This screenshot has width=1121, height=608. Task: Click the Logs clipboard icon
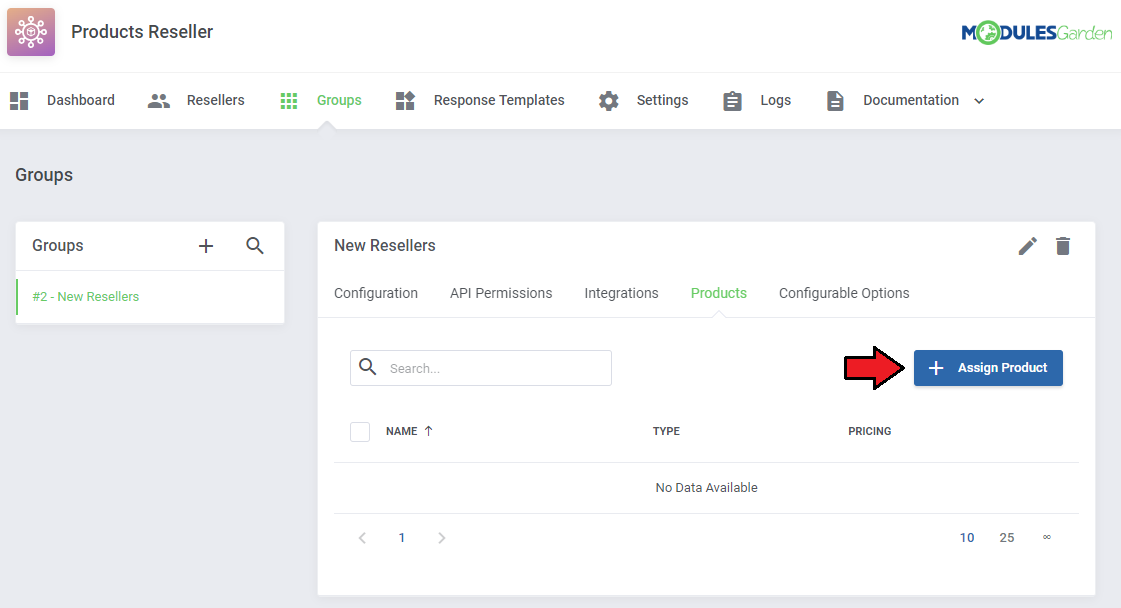tap(732, 101)
